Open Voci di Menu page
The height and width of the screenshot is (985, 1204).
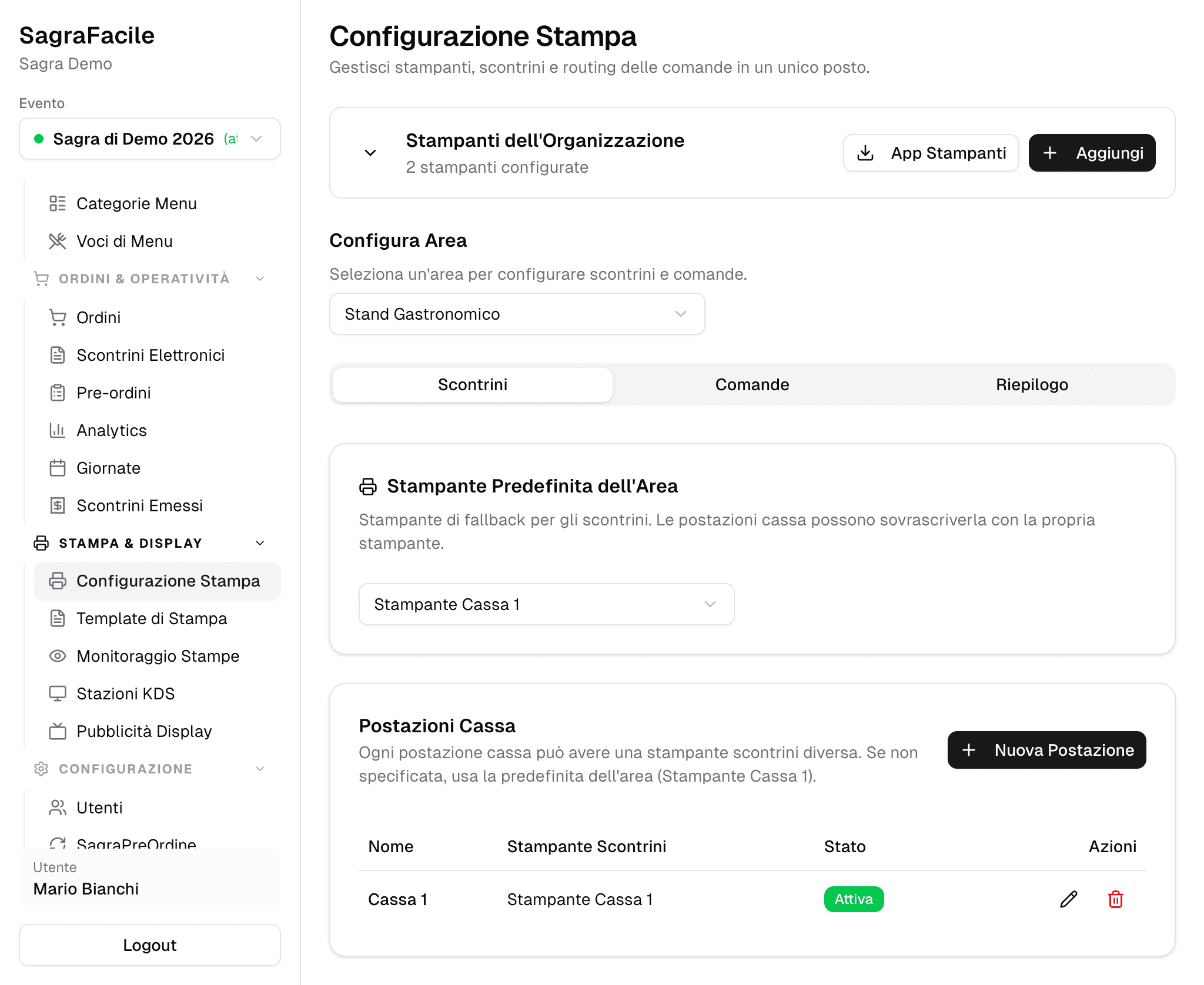(x=157, y=241)
